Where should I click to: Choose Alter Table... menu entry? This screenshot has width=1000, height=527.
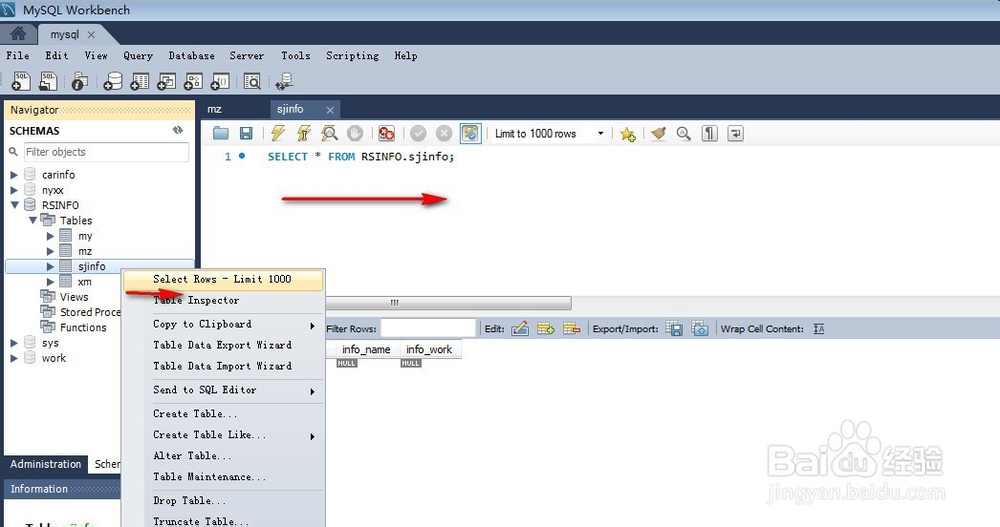(x=223, y=456)
